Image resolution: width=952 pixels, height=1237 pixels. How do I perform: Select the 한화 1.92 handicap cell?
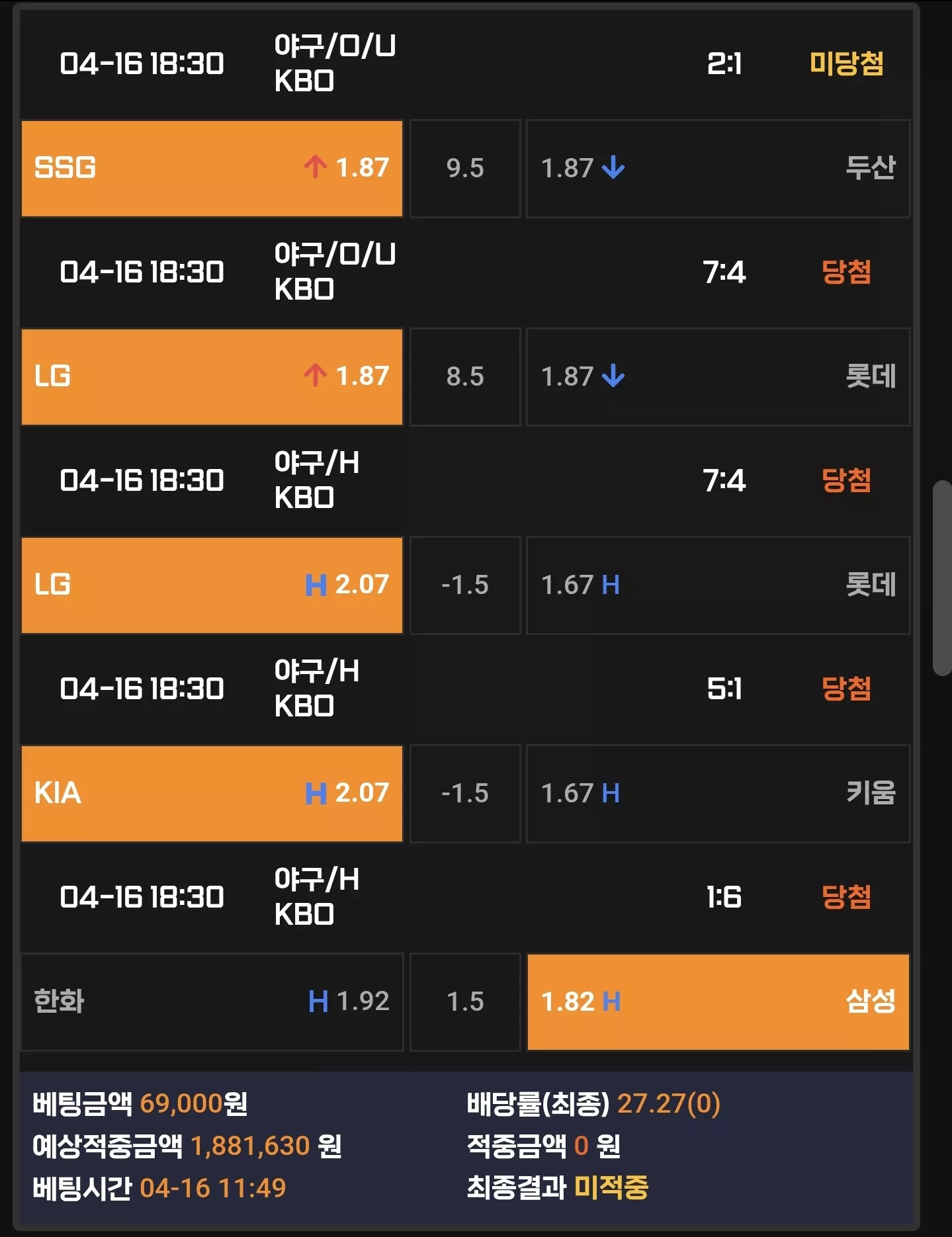(x=212, y=1002)
